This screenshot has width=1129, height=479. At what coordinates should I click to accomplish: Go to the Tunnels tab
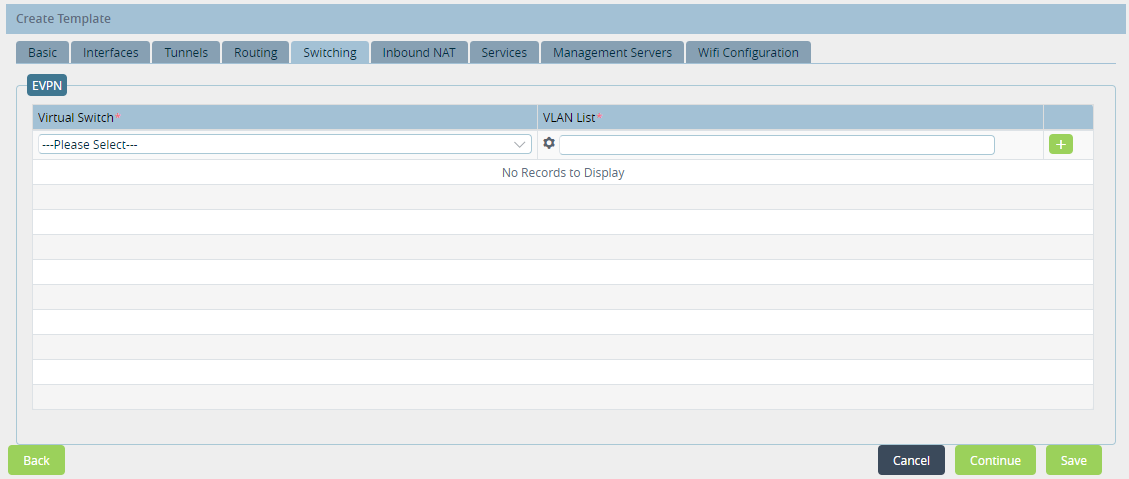tap(186, 53)
